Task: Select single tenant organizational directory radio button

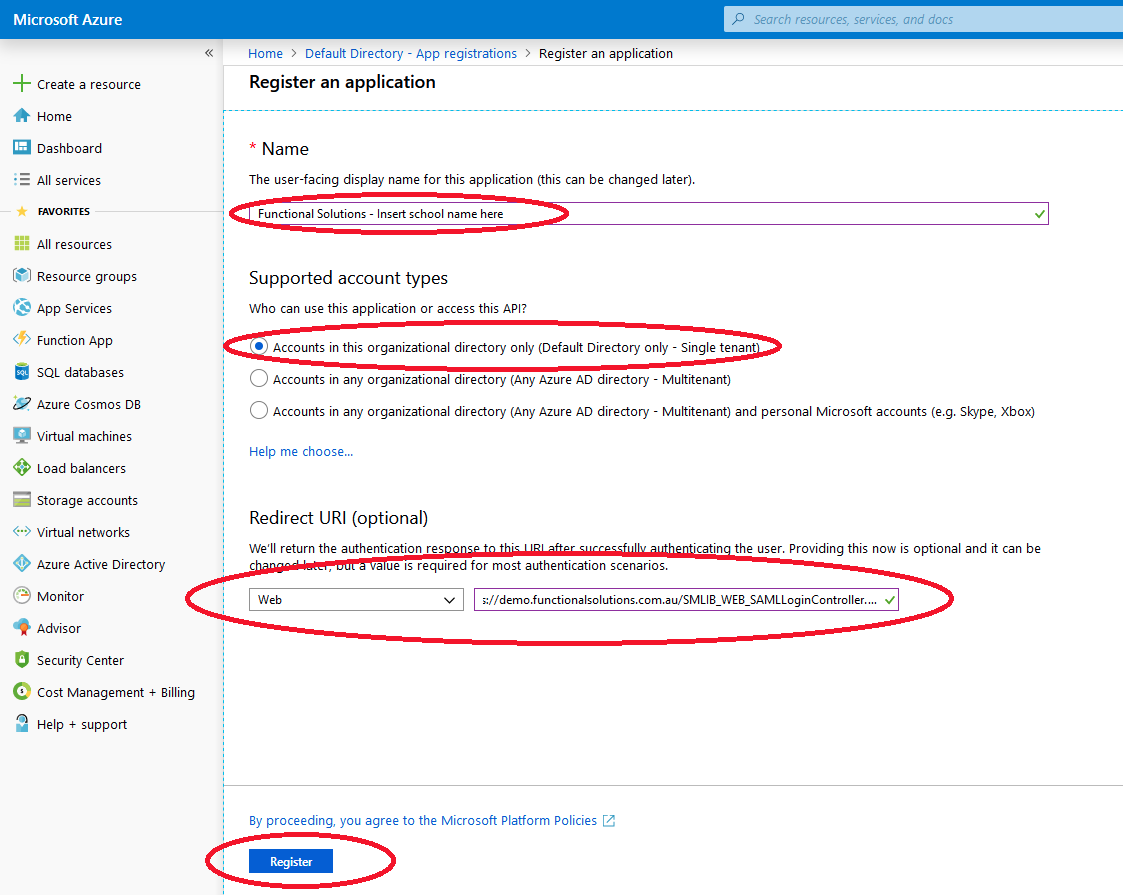Action: pyautogui.click(x=259, y=347)
